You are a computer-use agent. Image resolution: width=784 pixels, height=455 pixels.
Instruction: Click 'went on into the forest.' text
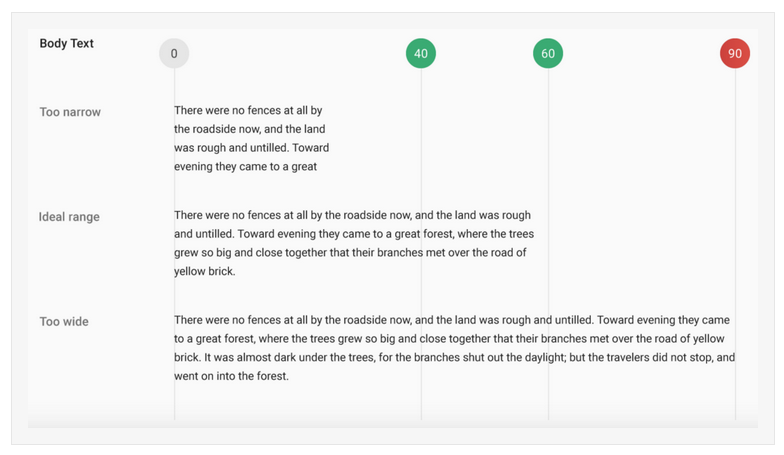[x=232, y=376]
